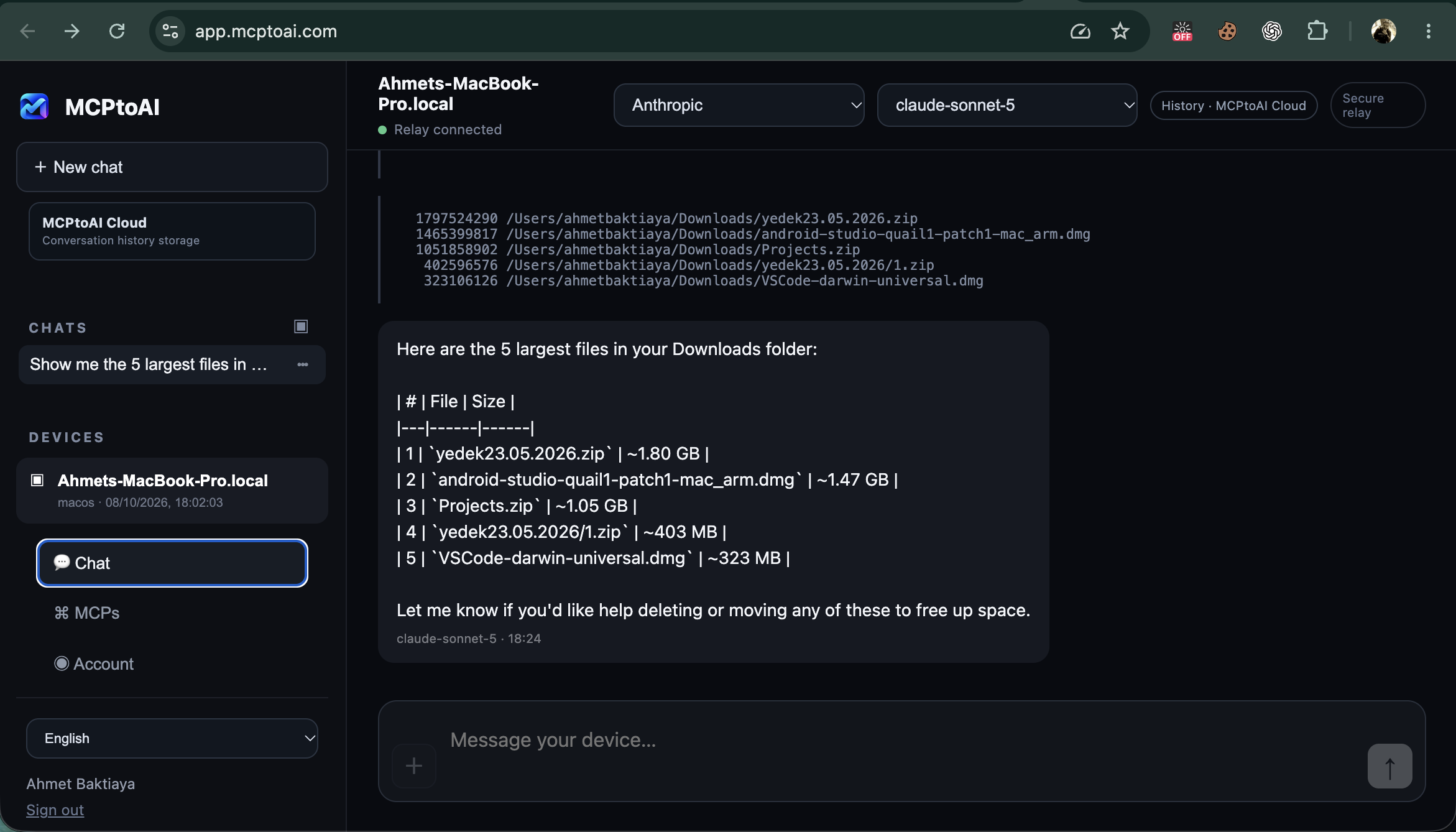Open the OFF-badge extension icon
1456x832 pixels.
1182,31
